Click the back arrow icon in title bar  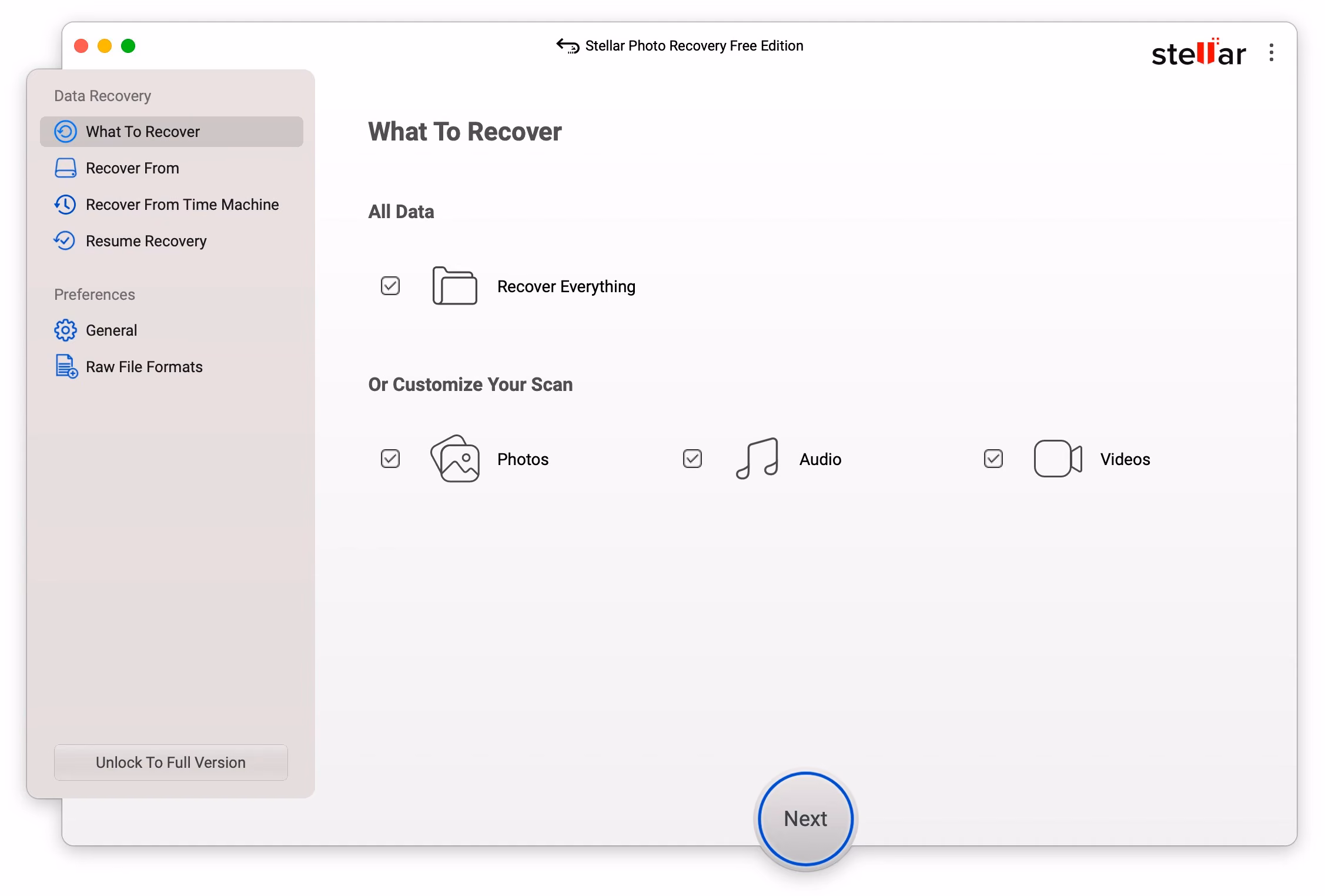pyautogui.click(x=568, y=46)
